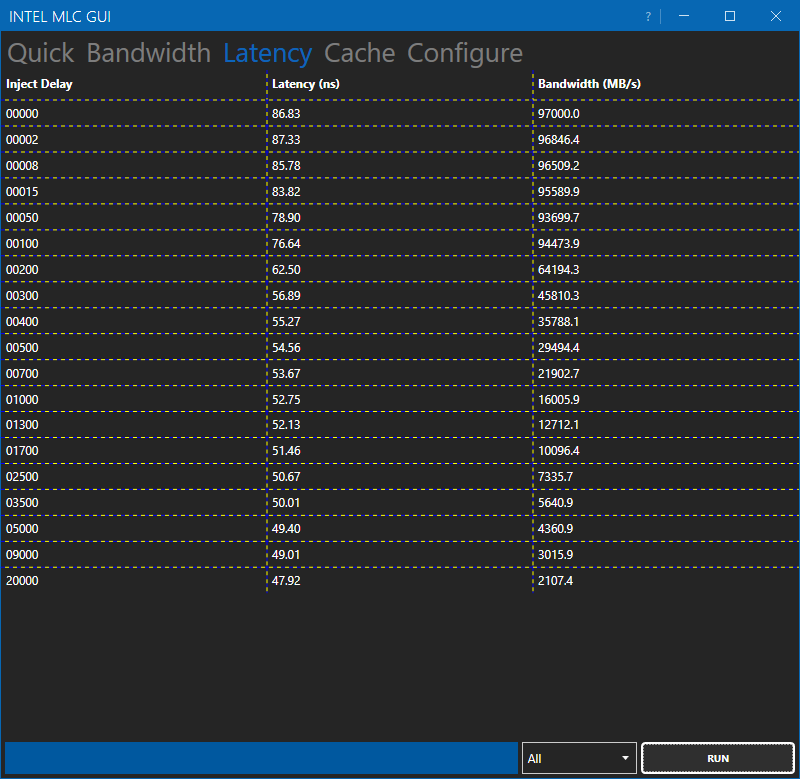Select the Latency tab
The width and height of the screenshot is (800, 779).
[267, 53]
